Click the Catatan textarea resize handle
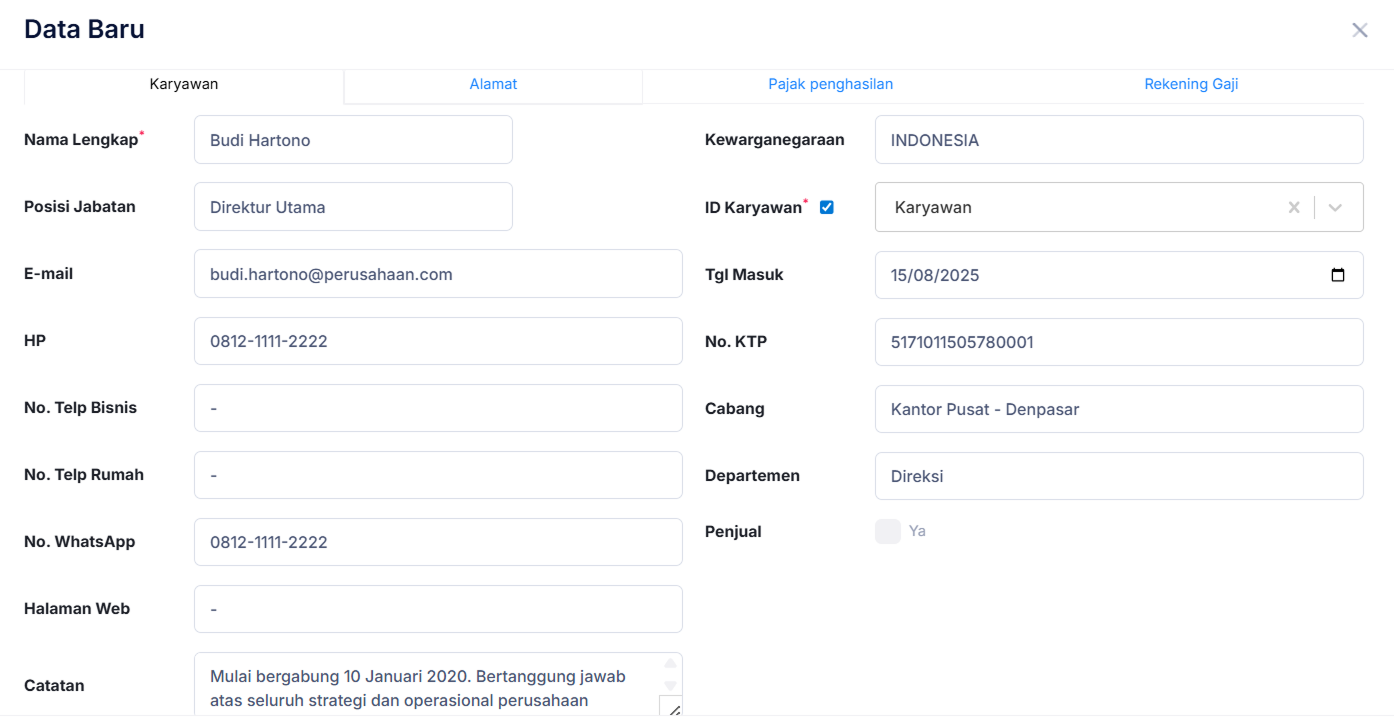This screenshot has width=1394, height=726. pyautogui.click(x=673, y=709)
